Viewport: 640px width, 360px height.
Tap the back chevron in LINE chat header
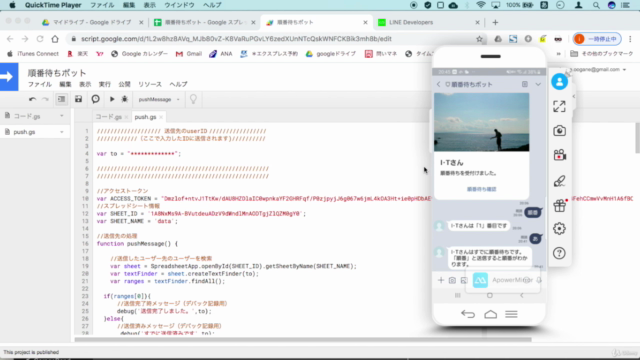[x=439, y=84]
